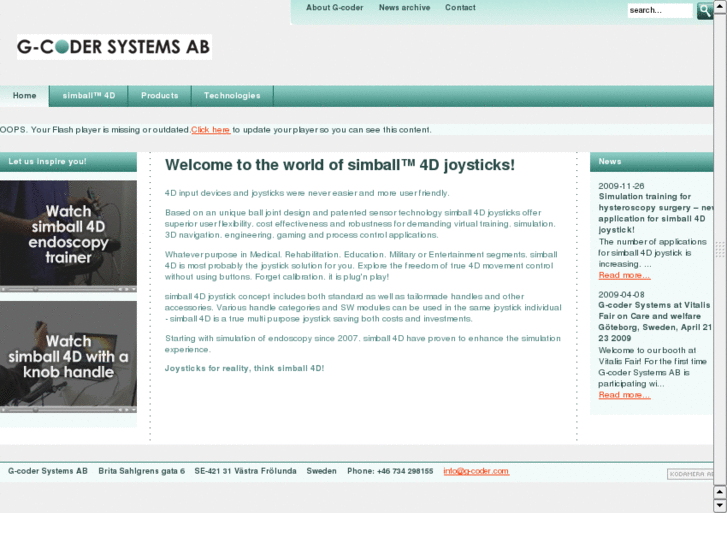Viewport: 727px width, 545px height.
Task: Open the About G-coder page
Action: pos(334,8)
